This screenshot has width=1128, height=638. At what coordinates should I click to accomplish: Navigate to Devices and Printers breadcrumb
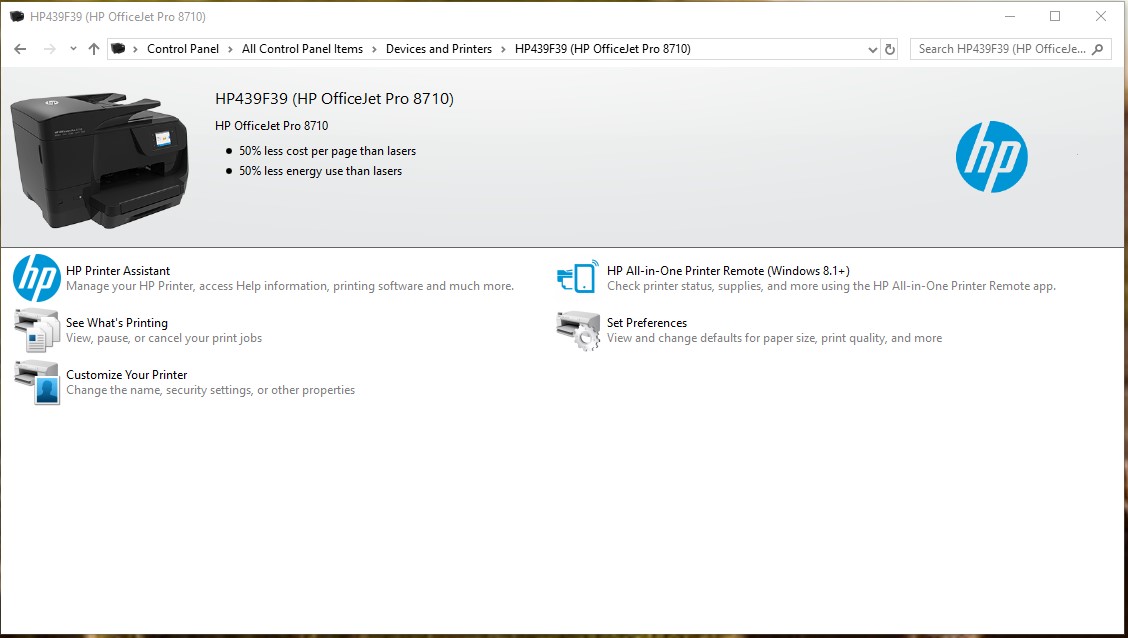439,49
